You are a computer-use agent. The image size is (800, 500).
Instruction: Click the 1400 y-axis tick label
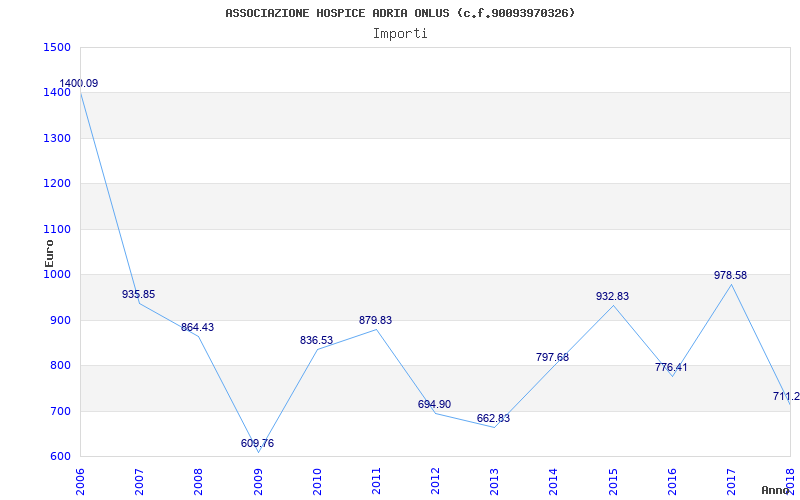click(57, 93)
